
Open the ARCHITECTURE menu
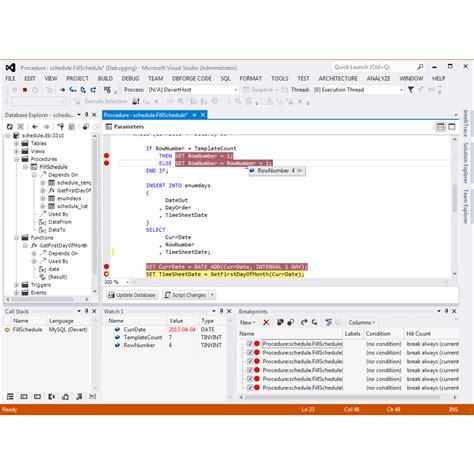338,78
